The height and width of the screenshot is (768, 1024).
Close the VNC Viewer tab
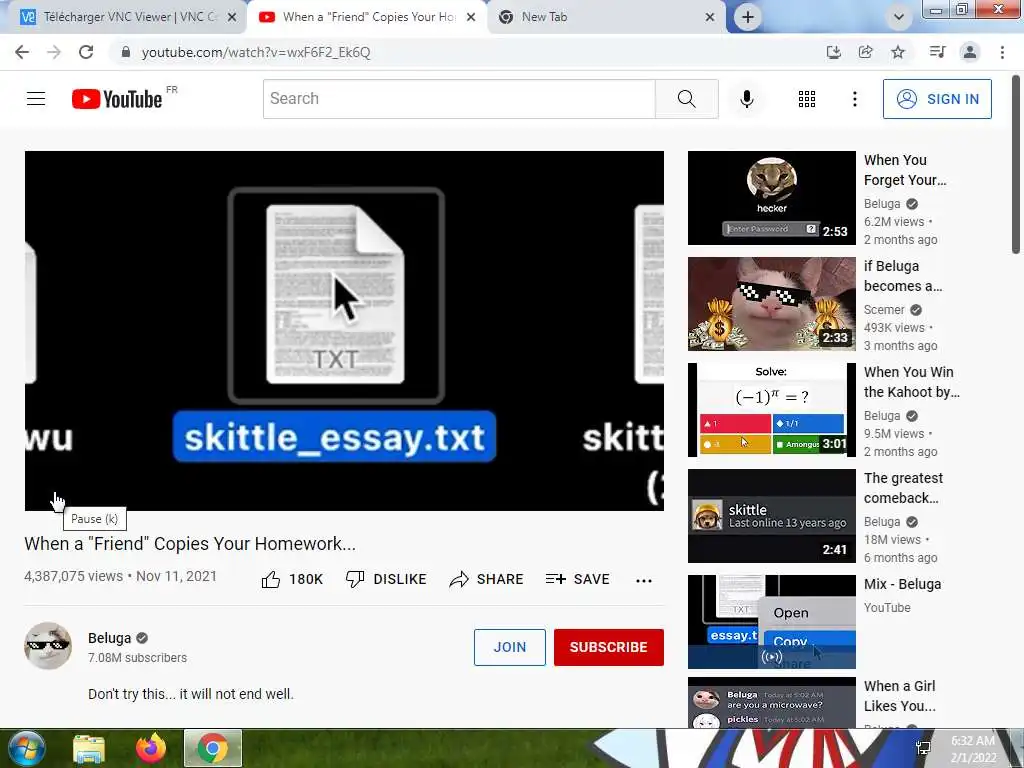[232, 18]
